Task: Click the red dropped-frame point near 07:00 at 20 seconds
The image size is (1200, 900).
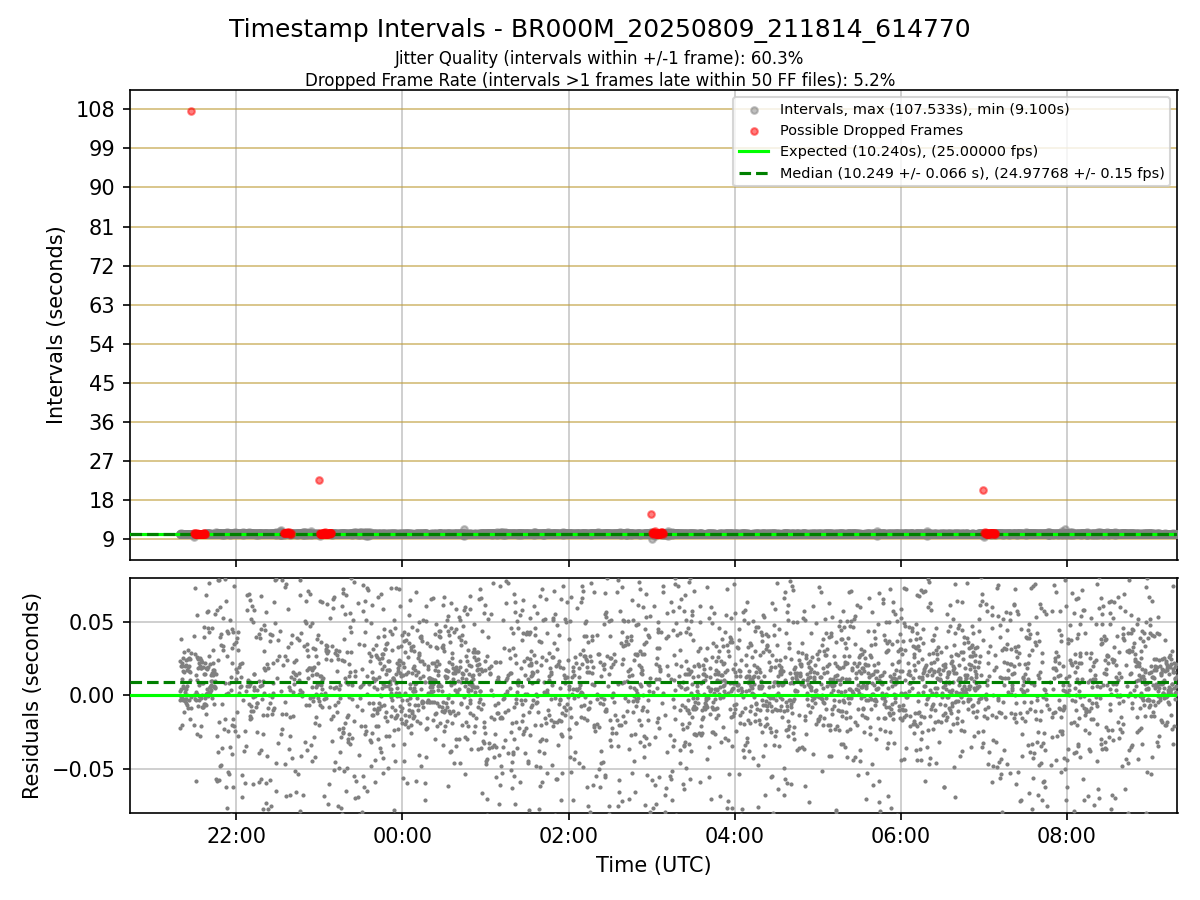Action: [983, 490]
